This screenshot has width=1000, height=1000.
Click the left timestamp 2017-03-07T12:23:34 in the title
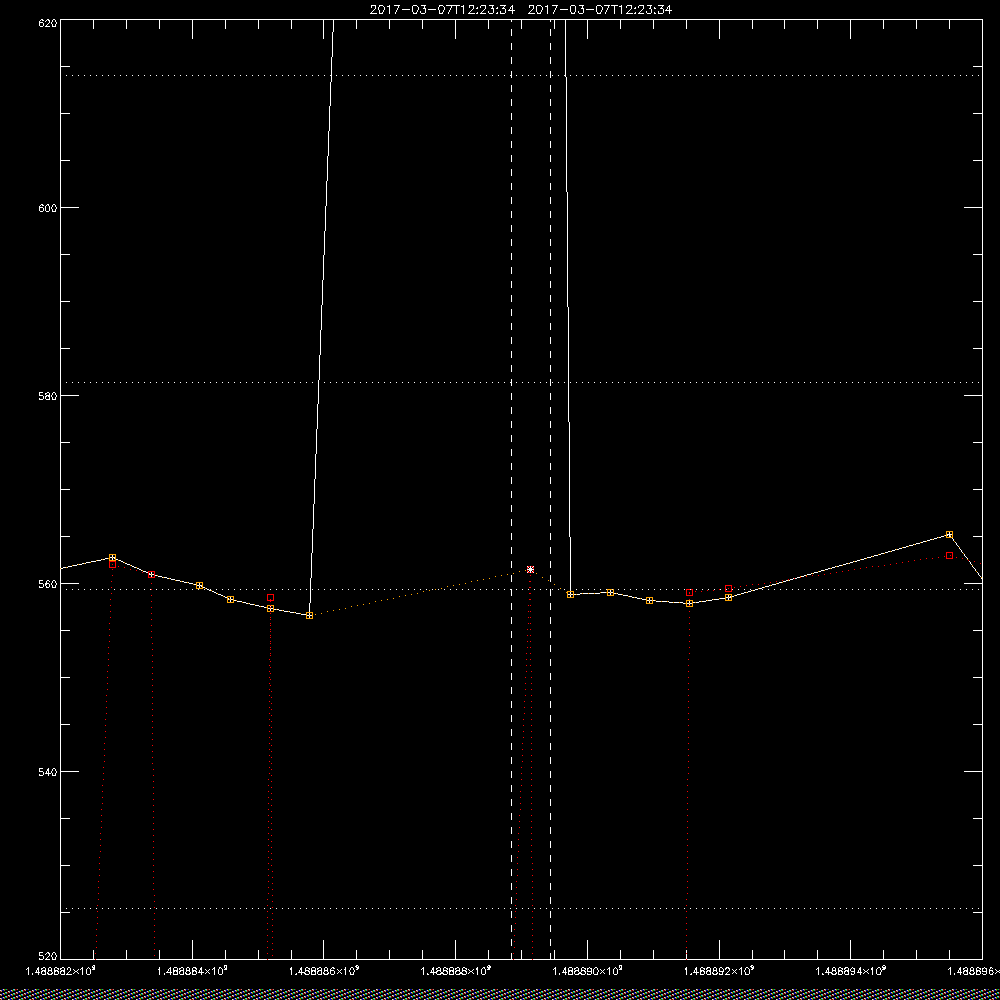pyautogui.click(x=442, y=10)
